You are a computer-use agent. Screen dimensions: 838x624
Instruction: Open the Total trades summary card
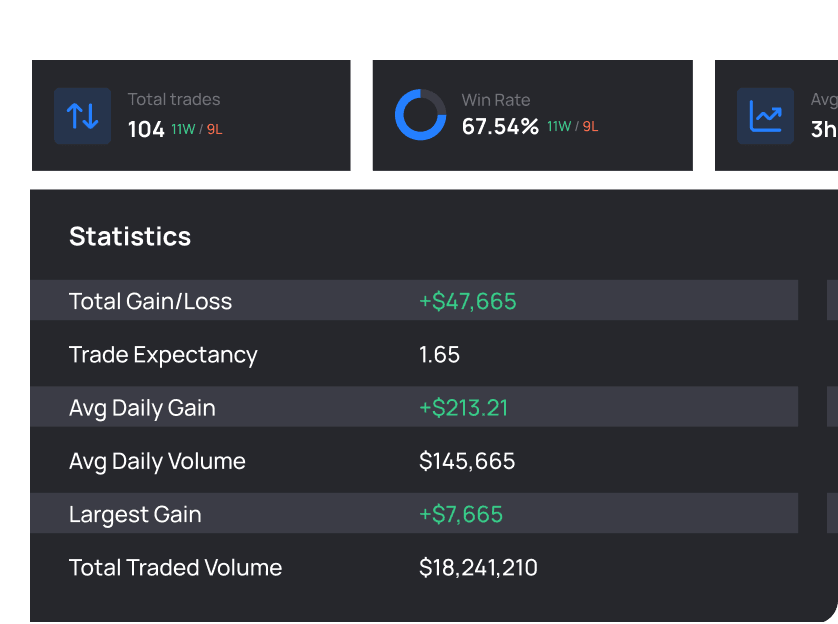[192, 115]
